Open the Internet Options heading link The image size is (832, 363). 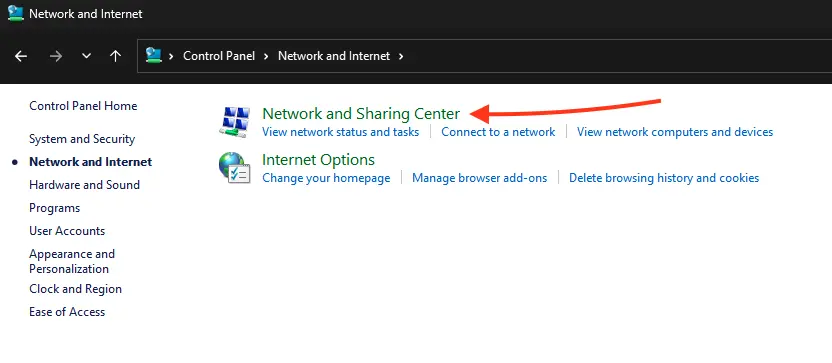(x=318, y=159)
